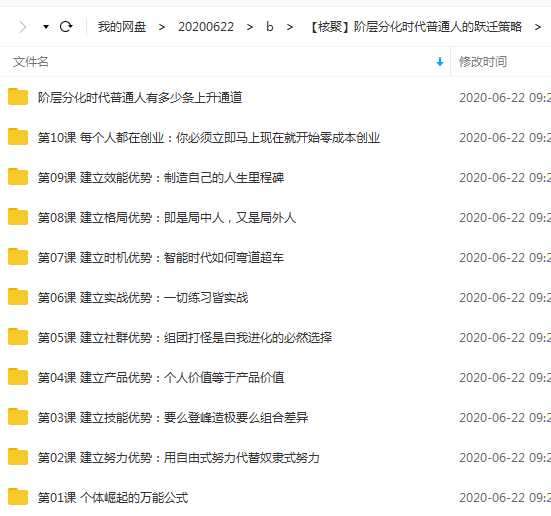Viewport: 551px width, 516px height.
Task: Open 第07课 建立时机优势 folder name
Action: point(161,257)
